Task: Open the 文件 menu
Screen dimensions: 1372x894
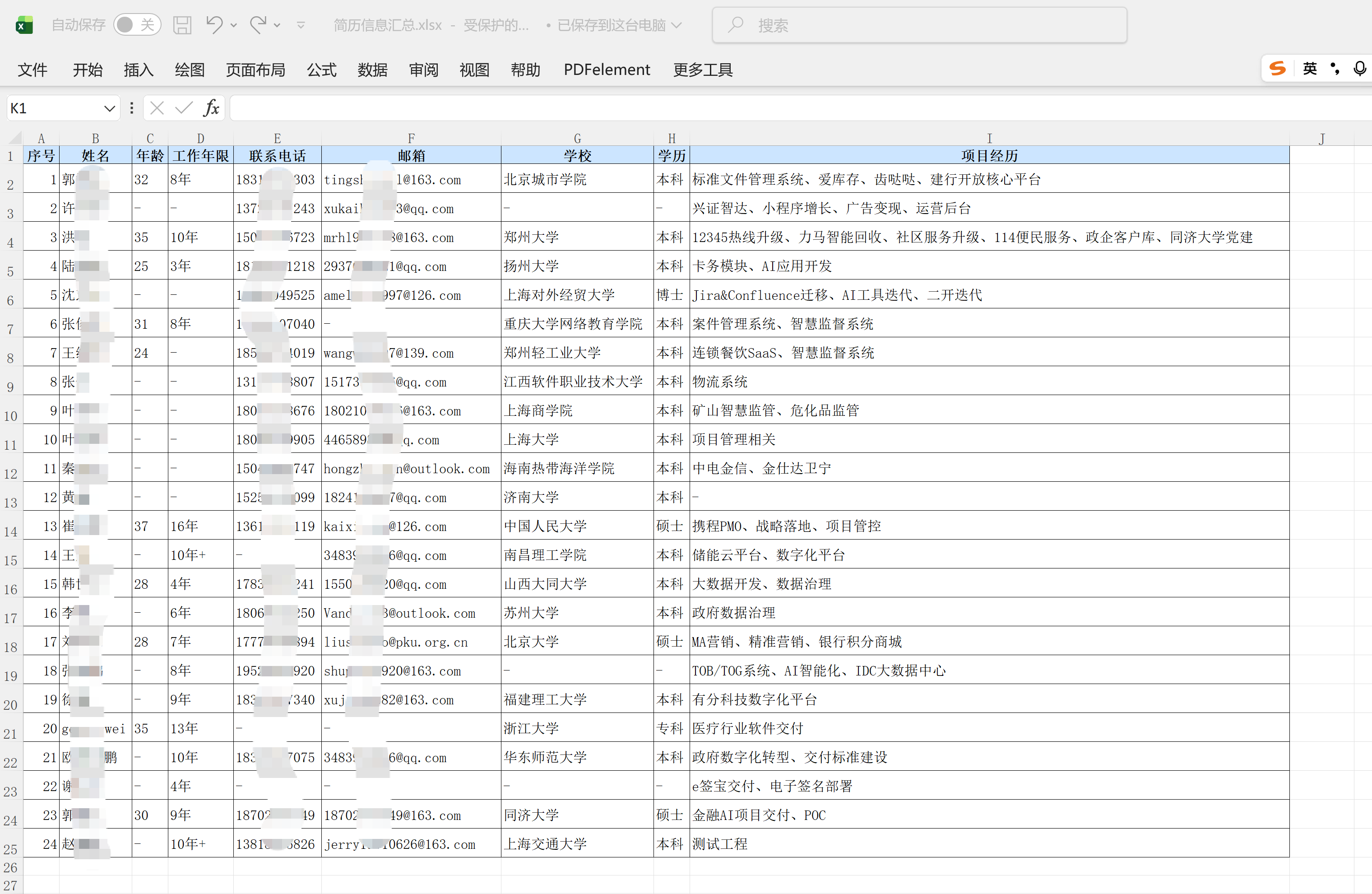Action: (x=32, y=70)
